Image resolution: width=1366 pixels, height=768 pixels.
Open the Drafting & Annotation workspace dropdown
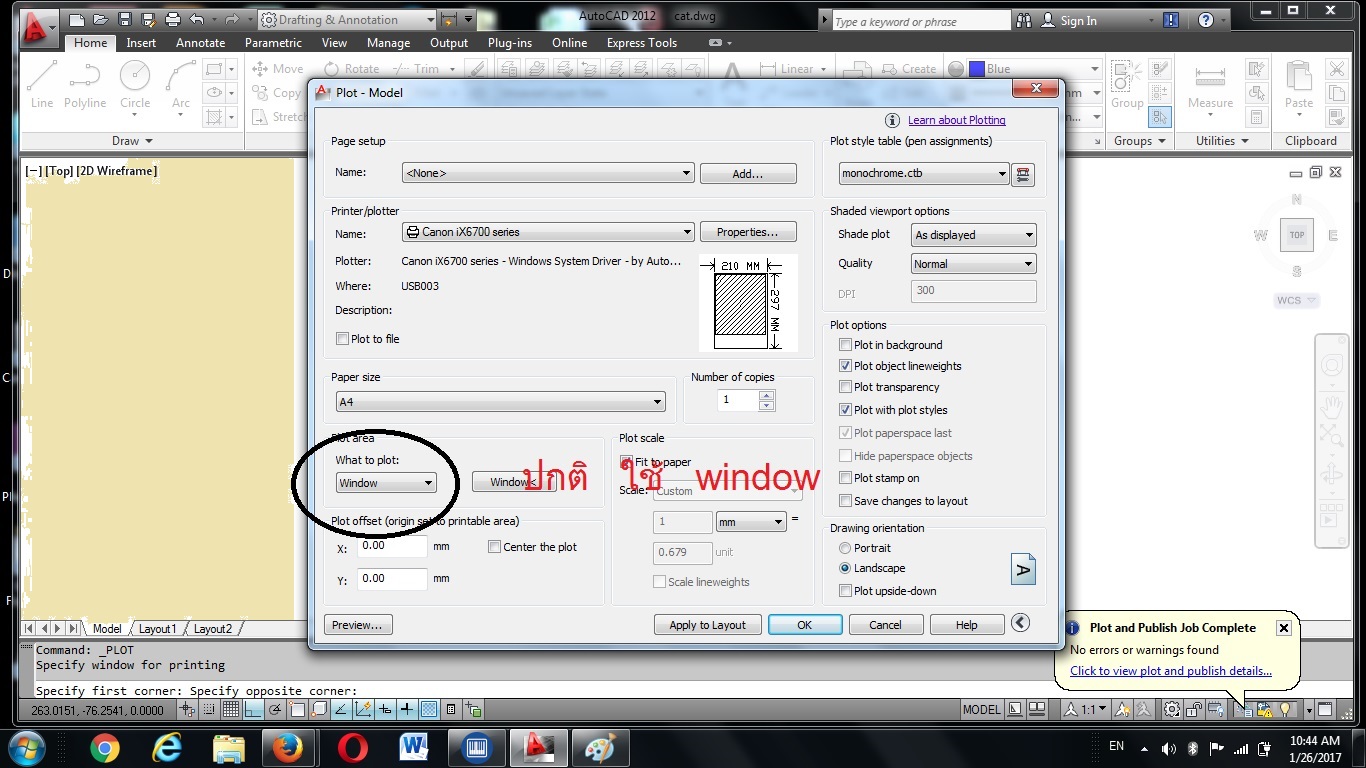[348, 20]
